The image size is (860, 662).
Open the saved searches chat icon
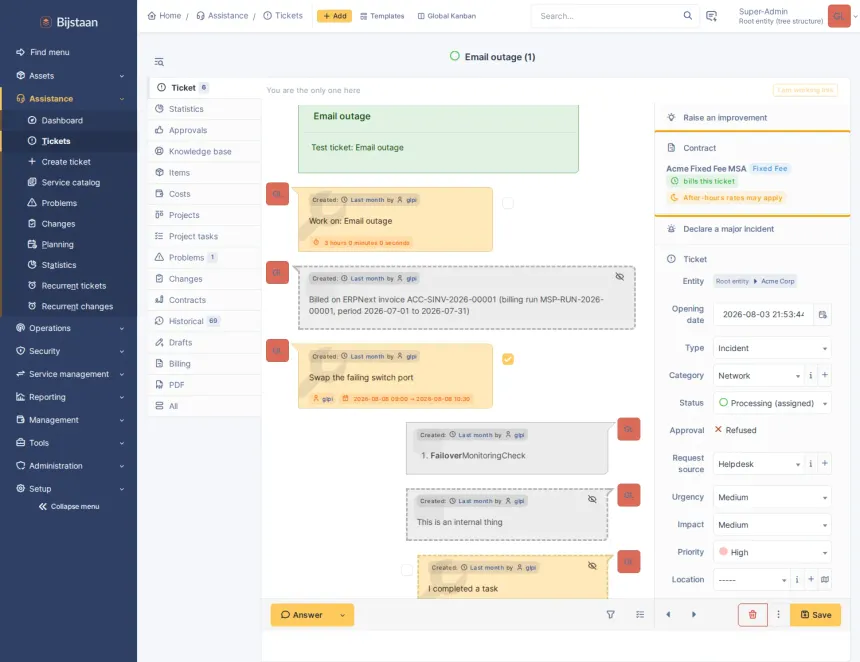pyautogui.click(x=711, y=16)
